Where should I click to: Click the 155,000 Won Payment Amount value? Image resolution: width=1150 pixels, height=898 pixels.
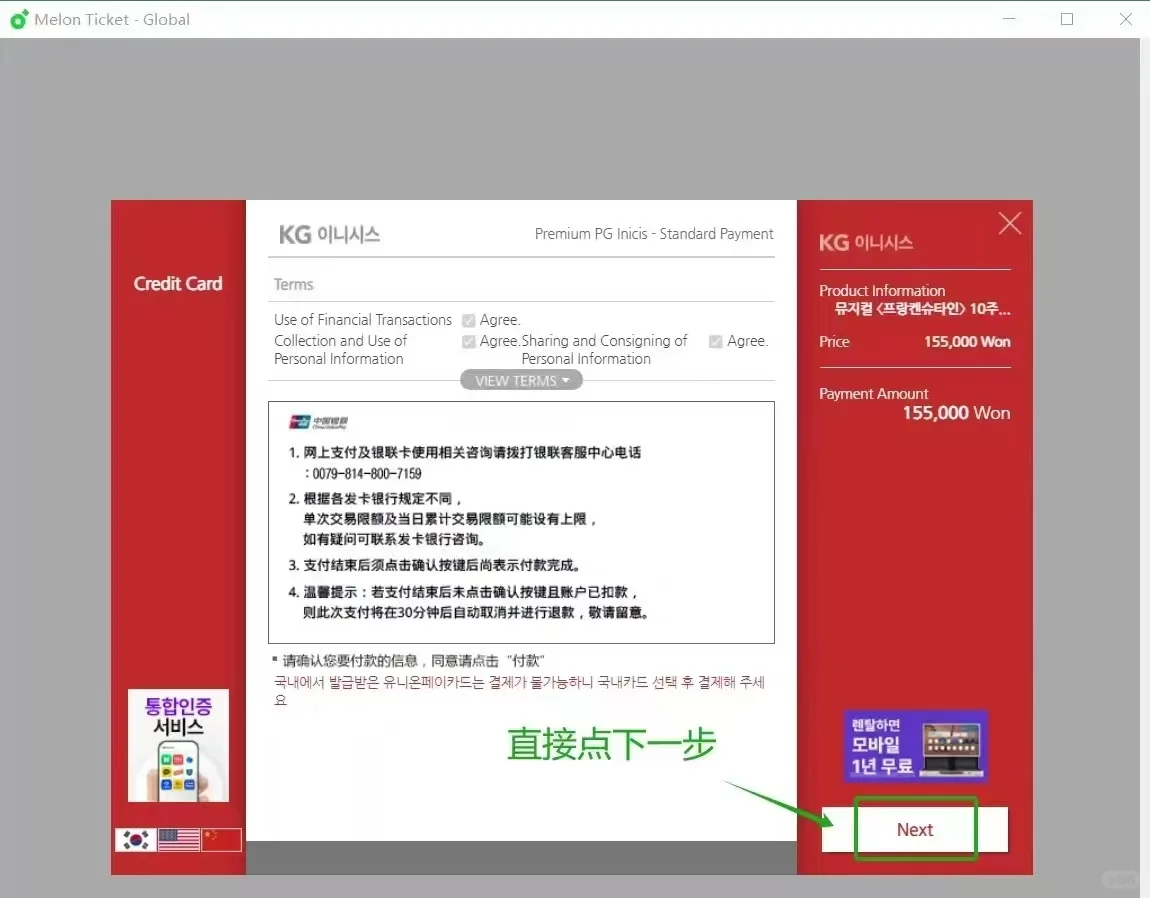[956, 412]
